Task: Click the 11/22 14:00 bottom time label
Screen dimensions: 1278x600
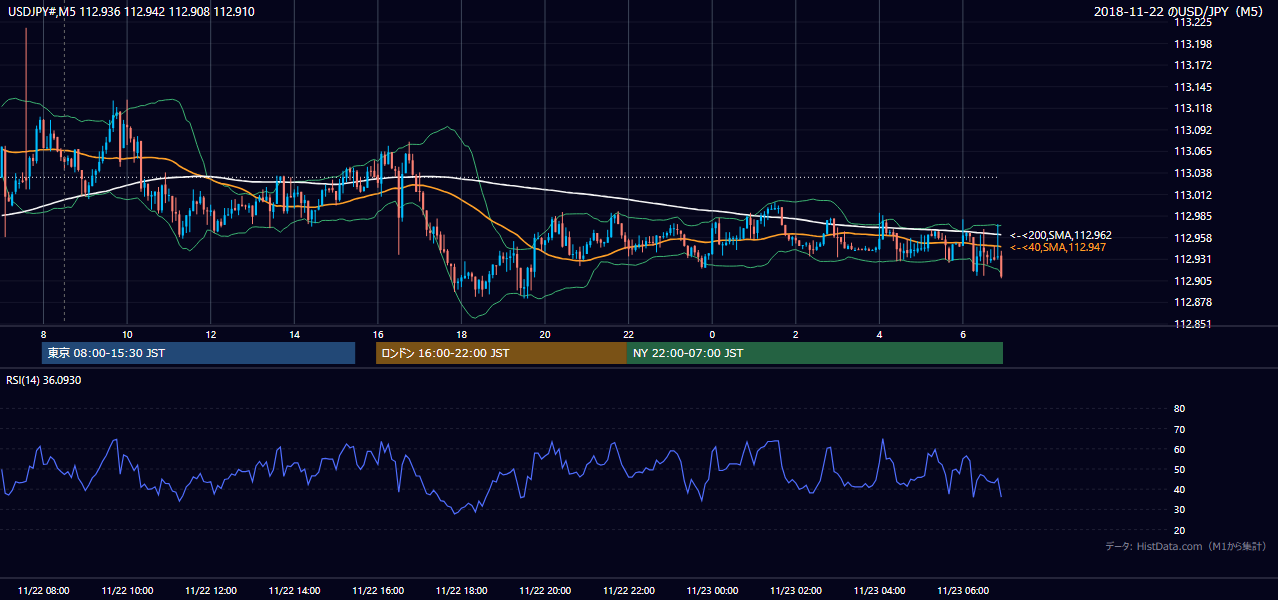Action: coord(294,591)
